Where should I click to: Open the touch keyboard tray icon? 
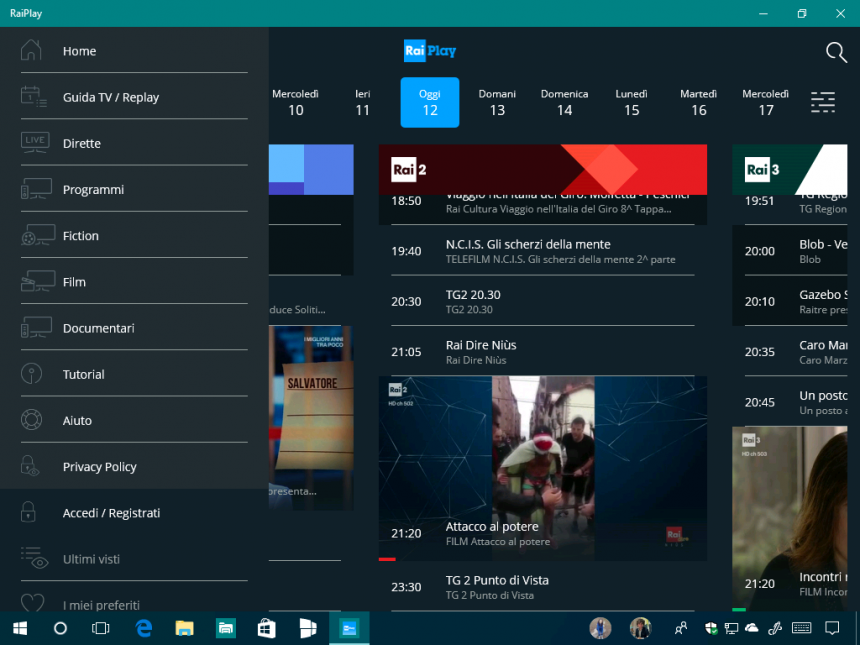point(801,628)
